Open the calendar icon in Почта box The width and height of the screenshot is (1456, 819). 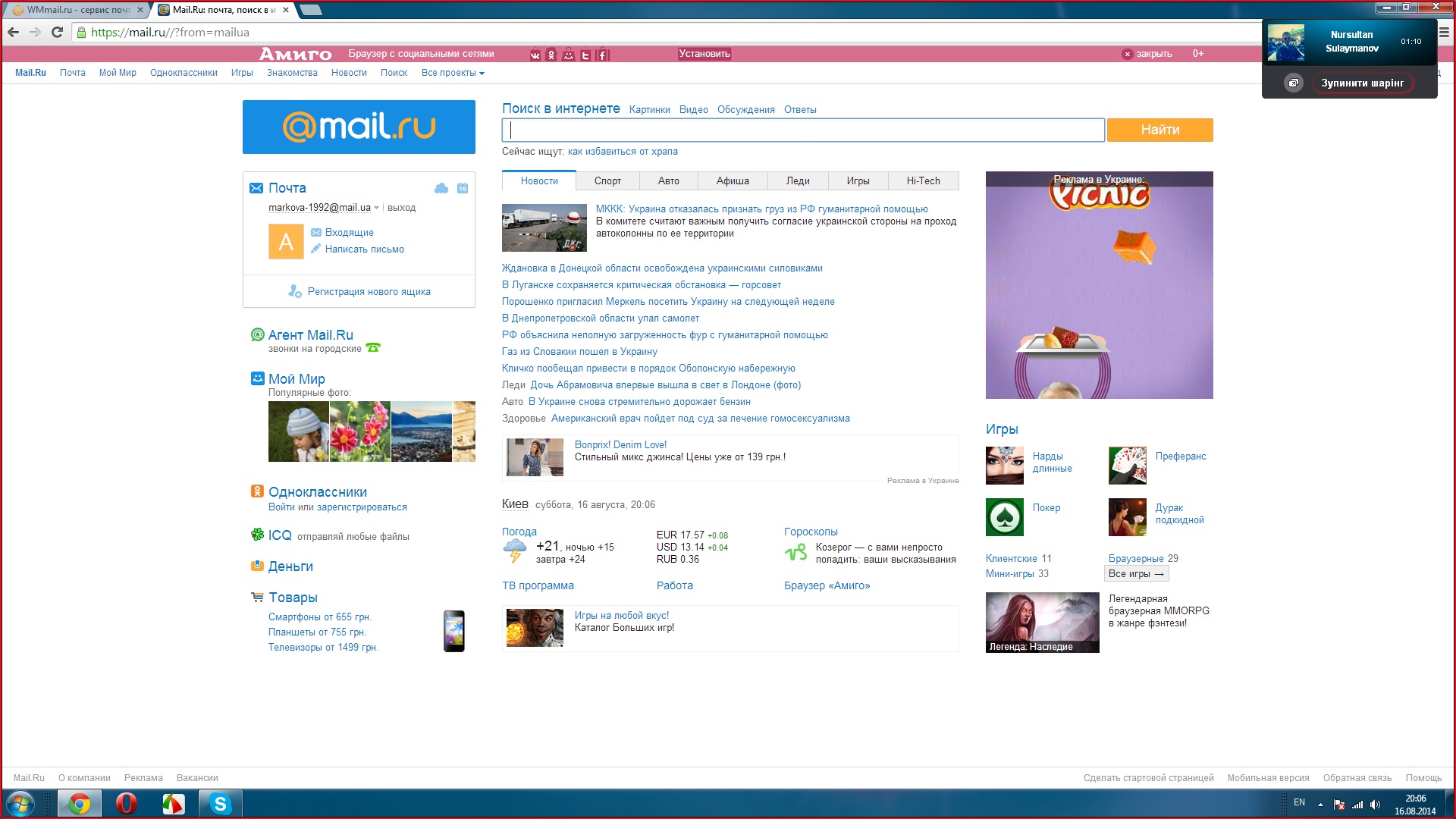tap(463, 188)
